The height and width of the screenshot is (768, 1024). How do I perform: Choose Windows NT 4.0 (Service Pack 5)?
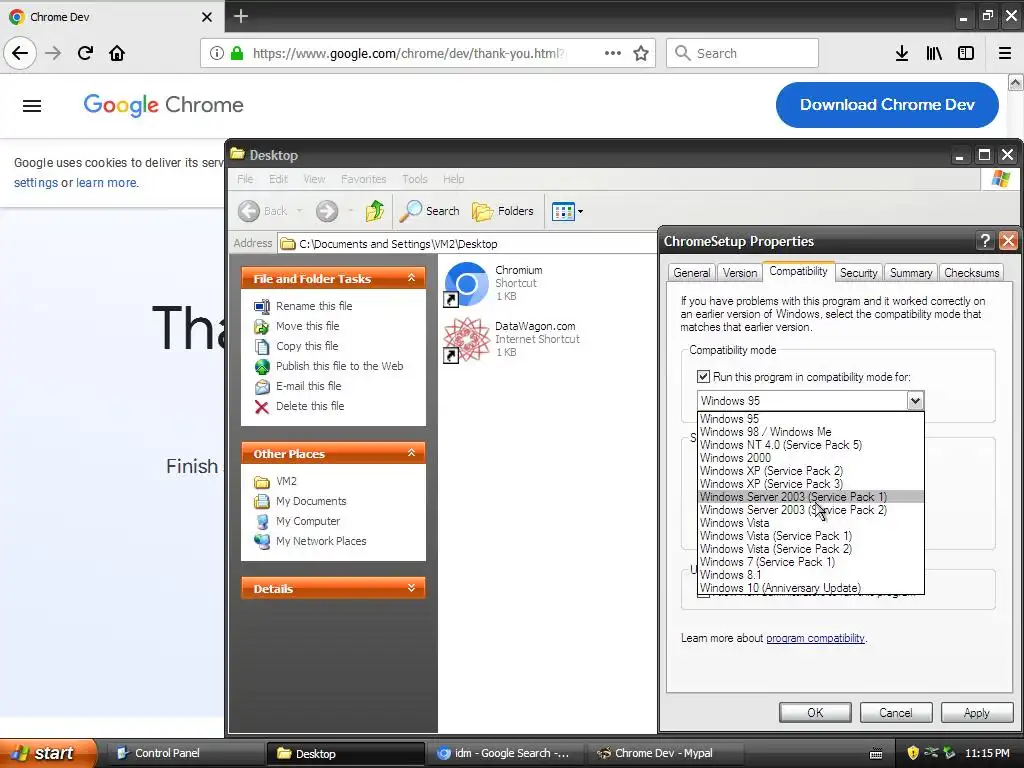tap(810, 445)
